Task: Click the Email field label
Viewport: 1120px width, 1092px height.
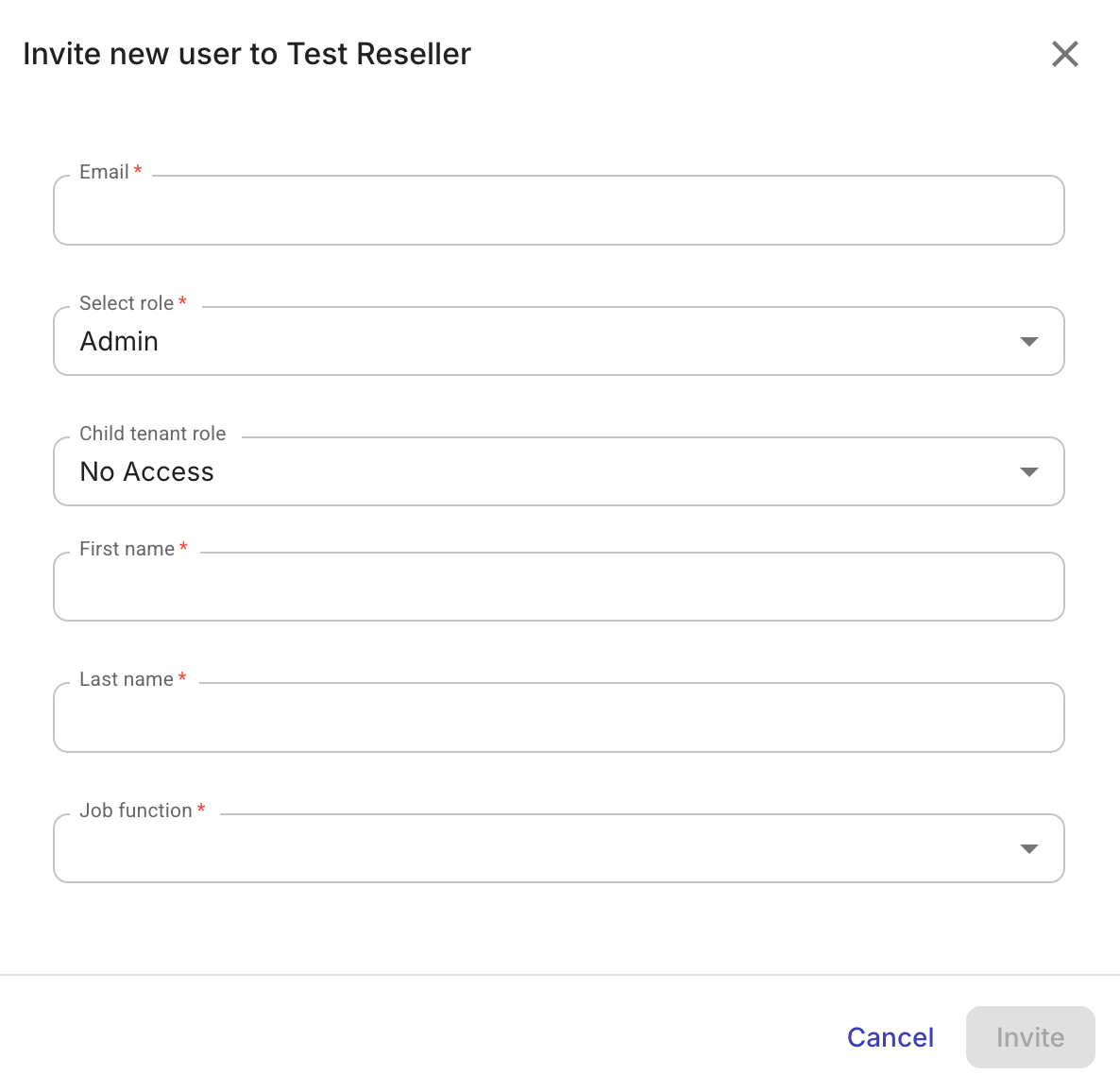Action: point(104,171)
